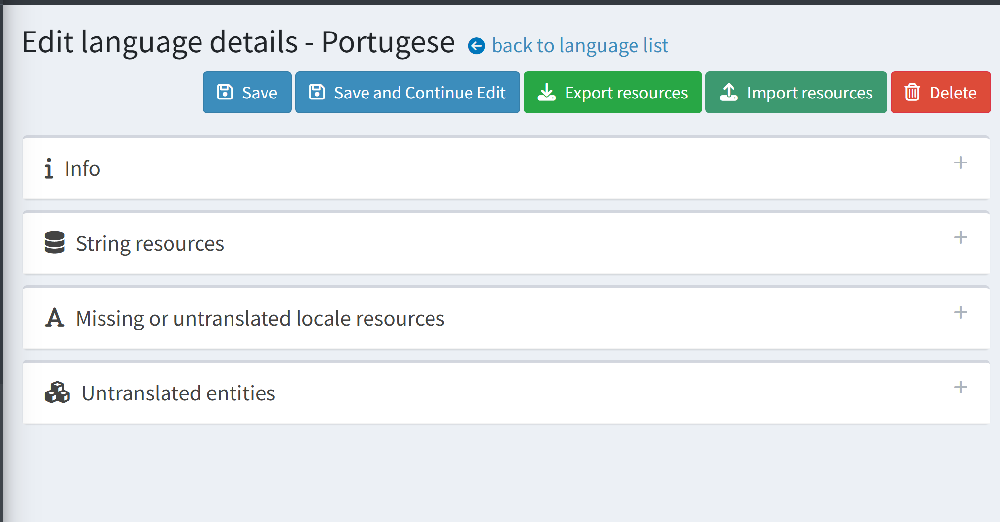This screenshot has width=1000, height=522.
Task: Open the Import resources dialog
Action: coord(796,92)
